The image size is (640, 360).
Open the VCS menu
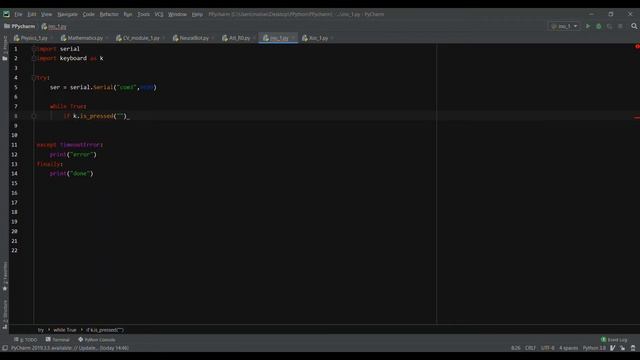click(x=159, y=14)
